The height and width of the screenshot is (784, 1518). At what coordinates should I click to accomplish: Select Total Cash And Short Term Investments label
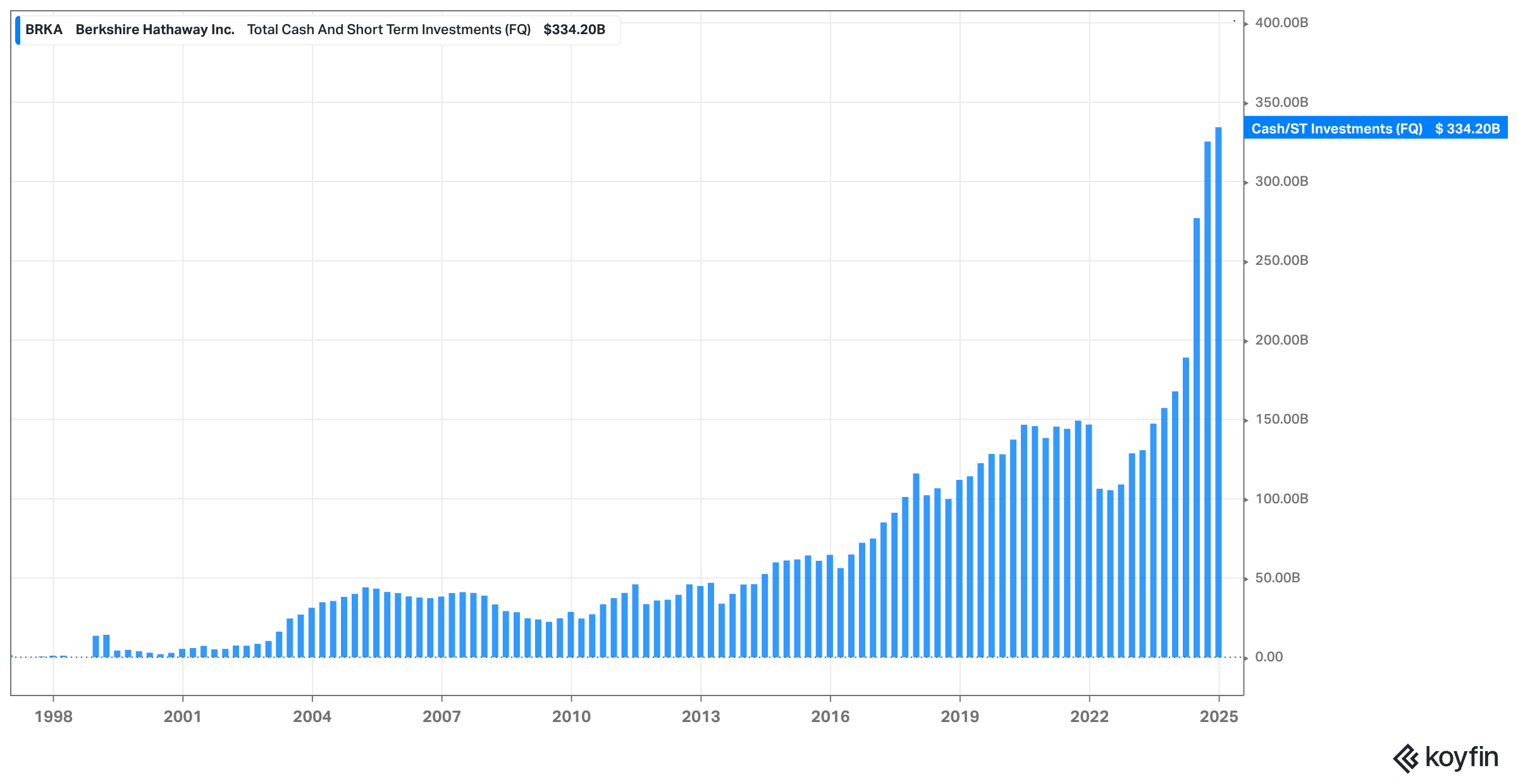pos(388,30)
